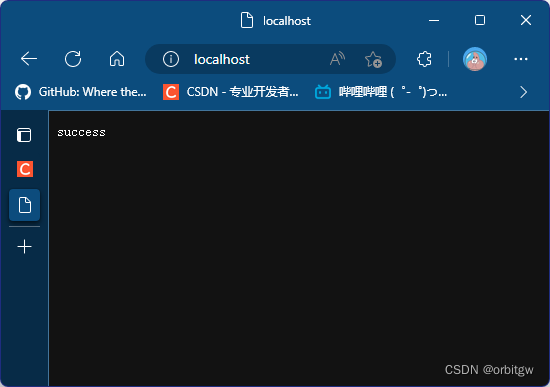The height and width of the screenshot is (387, 550).
Task: Click the success text on the page
Action: (81, 133)
